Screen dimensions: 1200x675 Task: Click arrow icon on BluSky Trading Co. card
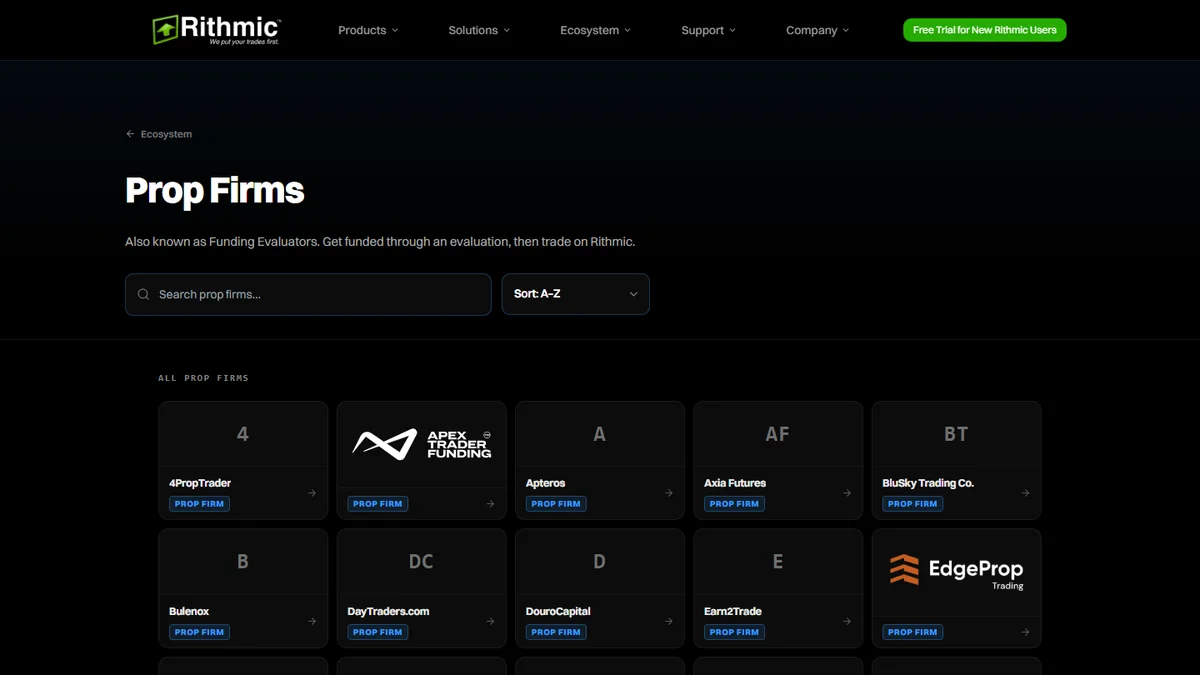1025,493
